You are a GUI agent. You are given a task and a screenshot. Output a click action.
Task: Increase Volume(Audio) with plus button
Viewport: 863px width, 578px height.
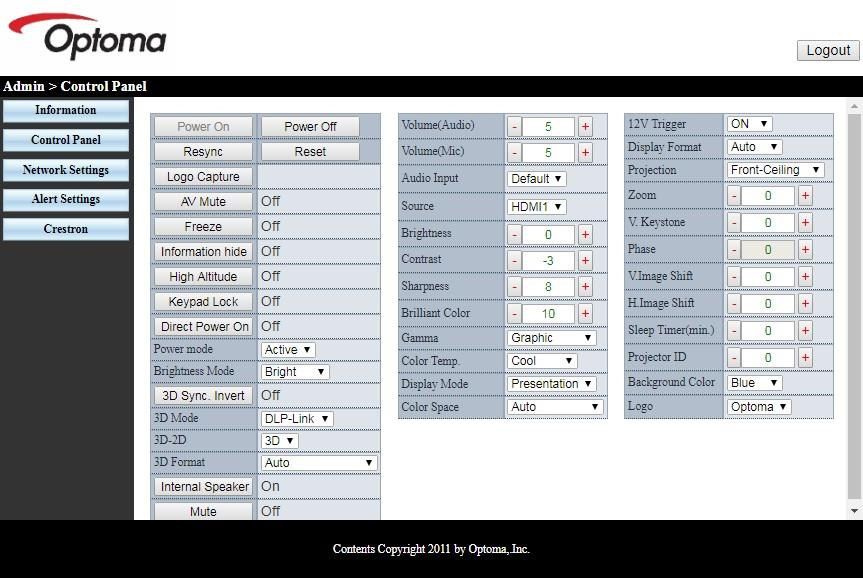(x=585, y=127)
